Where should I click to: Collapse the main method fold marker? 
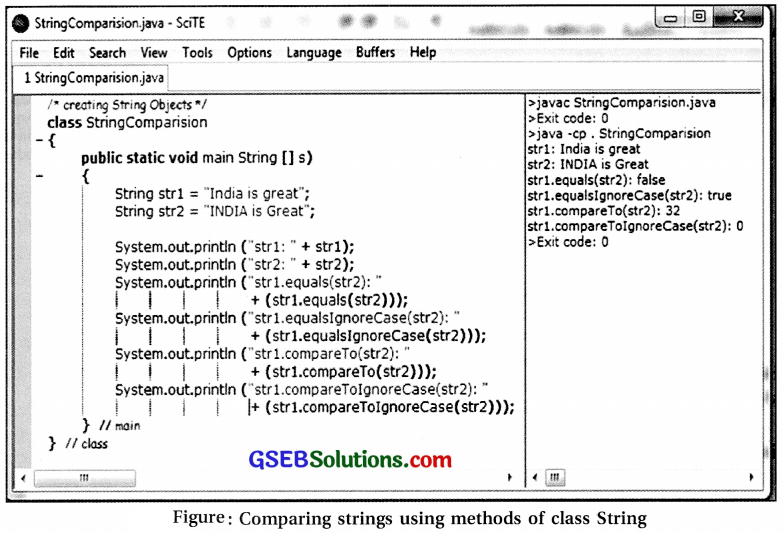(39, 176)
